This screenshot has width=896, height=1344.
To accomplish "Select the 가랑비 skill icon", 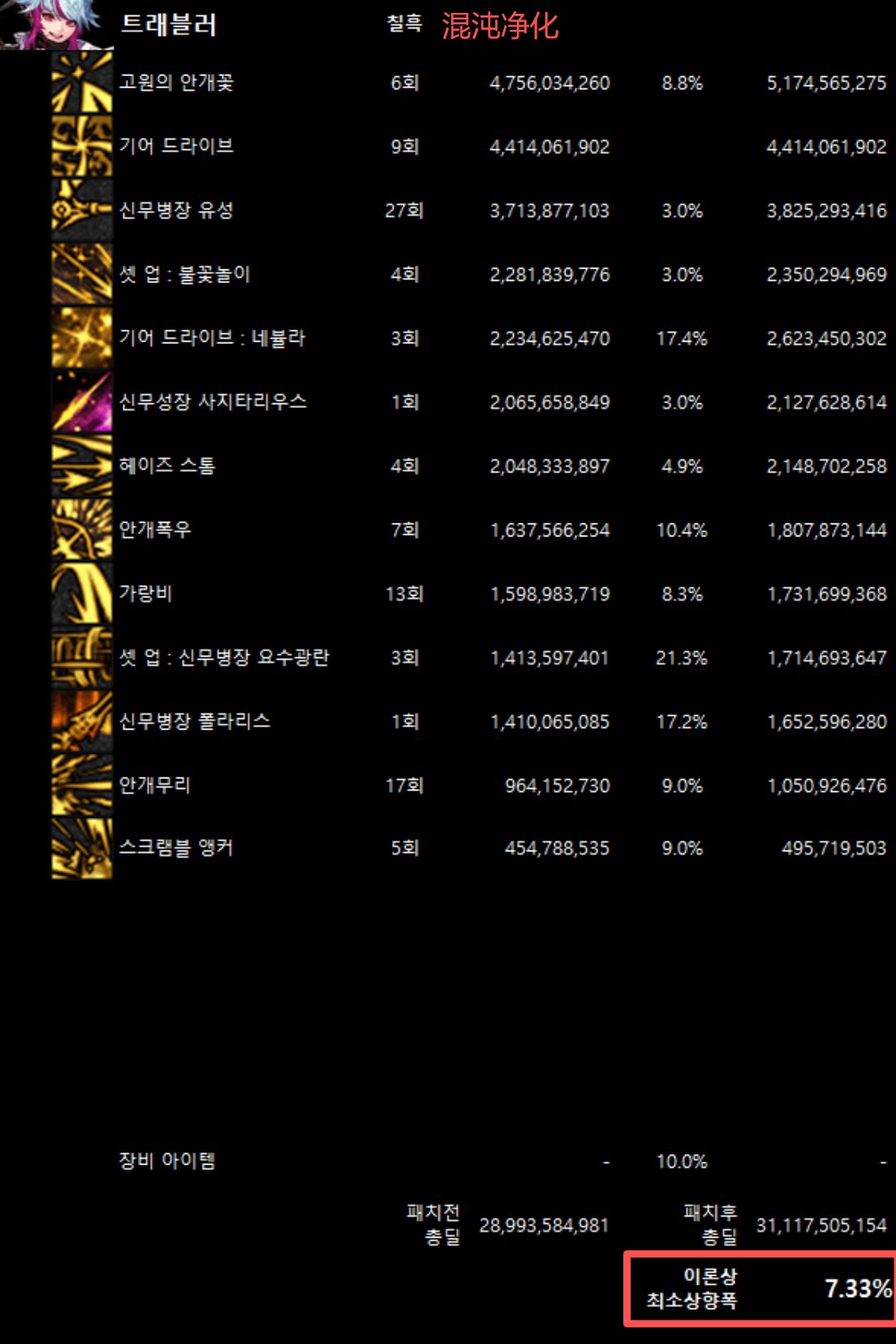I will click(x=82, y=593).
